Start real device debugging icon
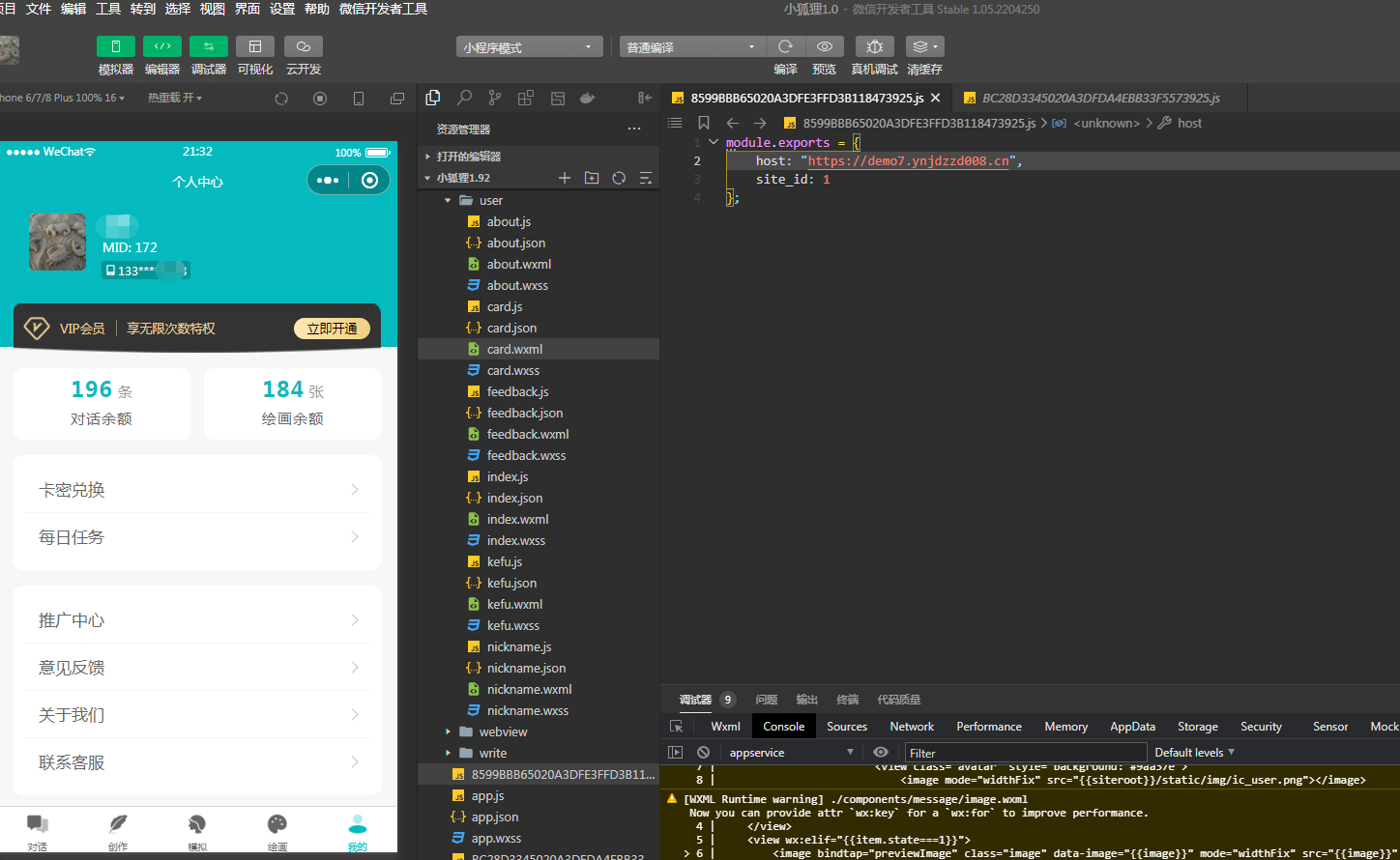 875,46
